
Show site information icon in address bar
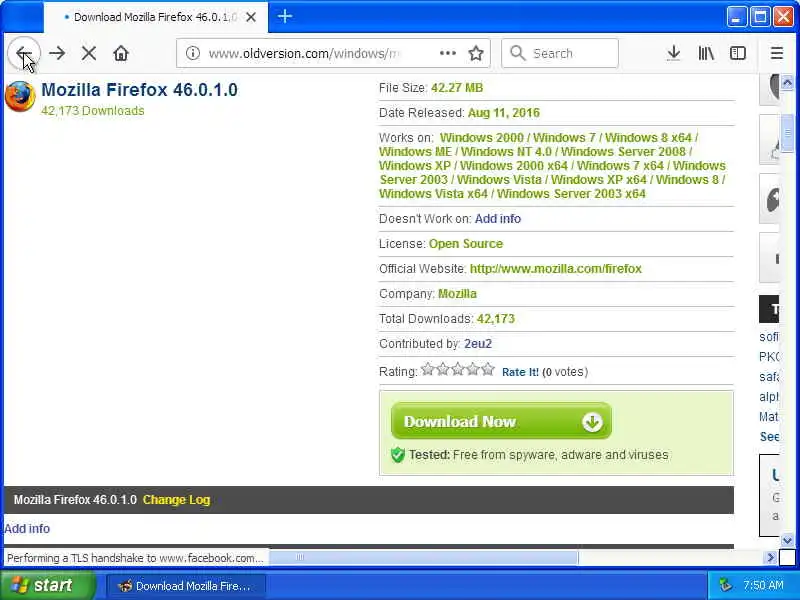click(192, 53)
